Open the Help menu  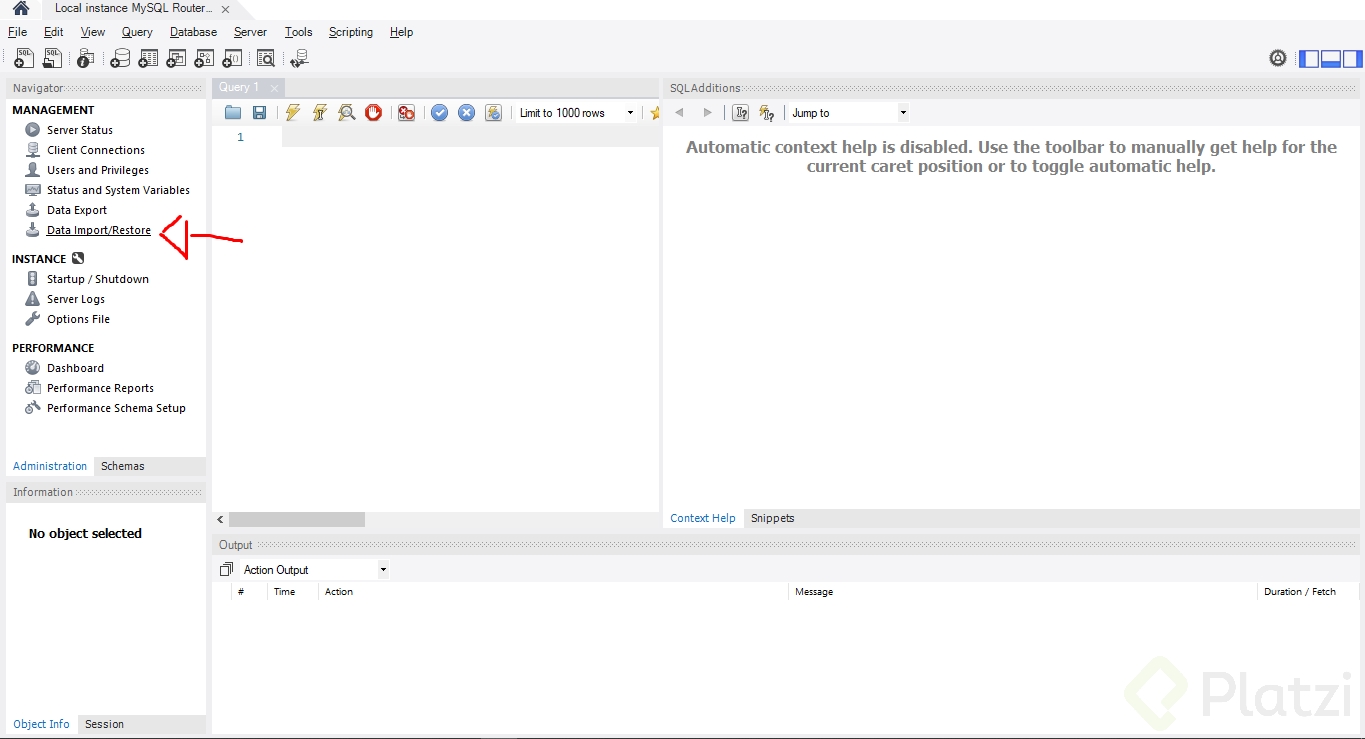click(x=401, y=32)
